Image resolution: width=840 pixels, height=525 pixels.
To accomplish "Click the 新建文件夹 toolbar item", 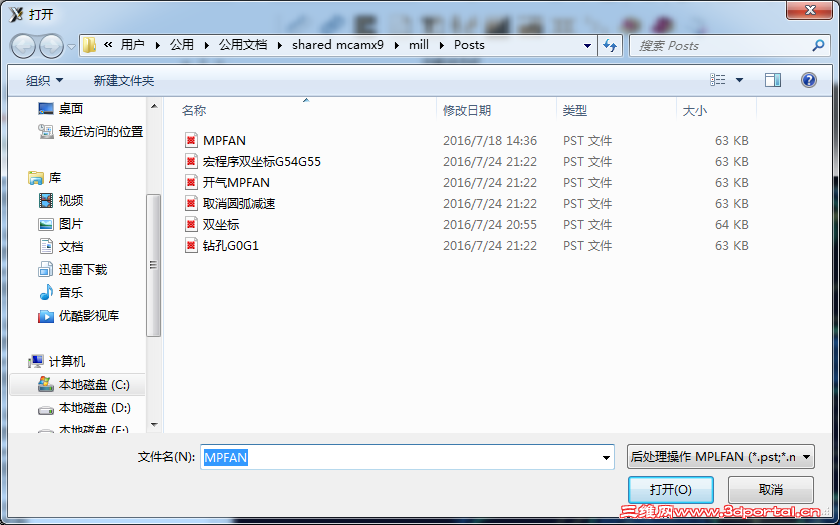I will (124, 81).
